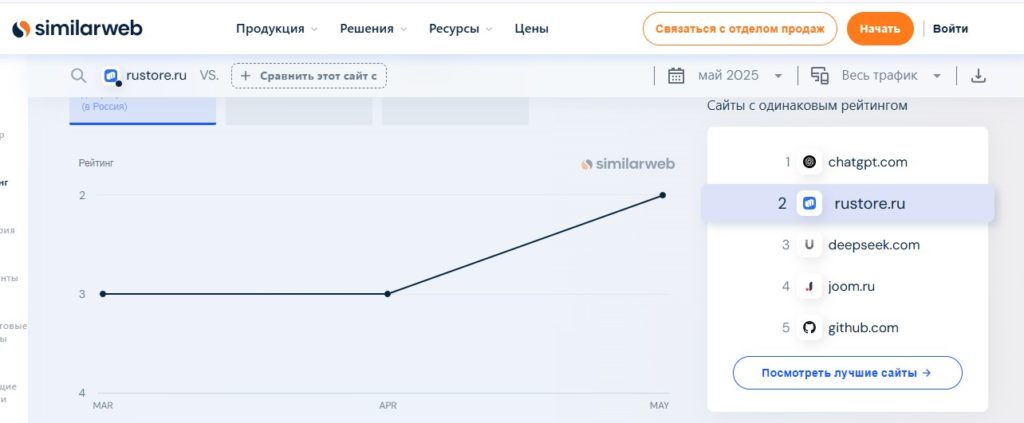Click Посмотреть лучшие сайты button
This screenshot has height=423, width=1024.
point(847,373)
